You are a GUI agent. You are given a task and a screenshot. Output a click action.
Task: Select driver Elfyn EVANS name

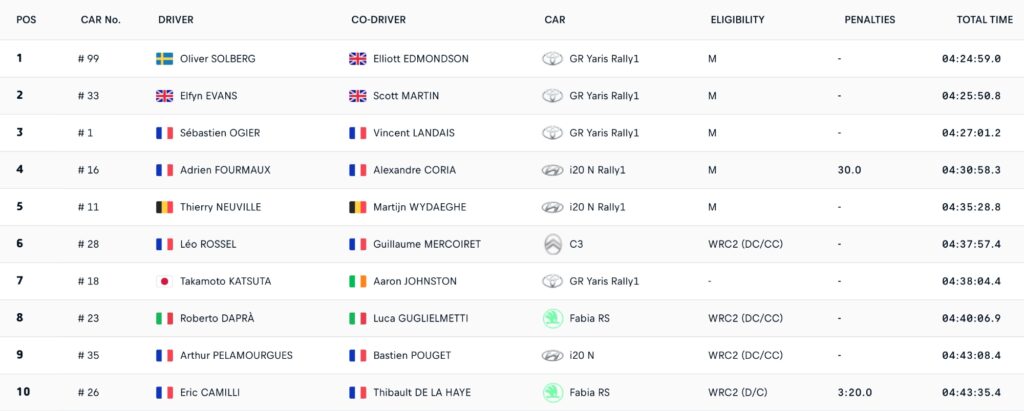click(208, 96)
